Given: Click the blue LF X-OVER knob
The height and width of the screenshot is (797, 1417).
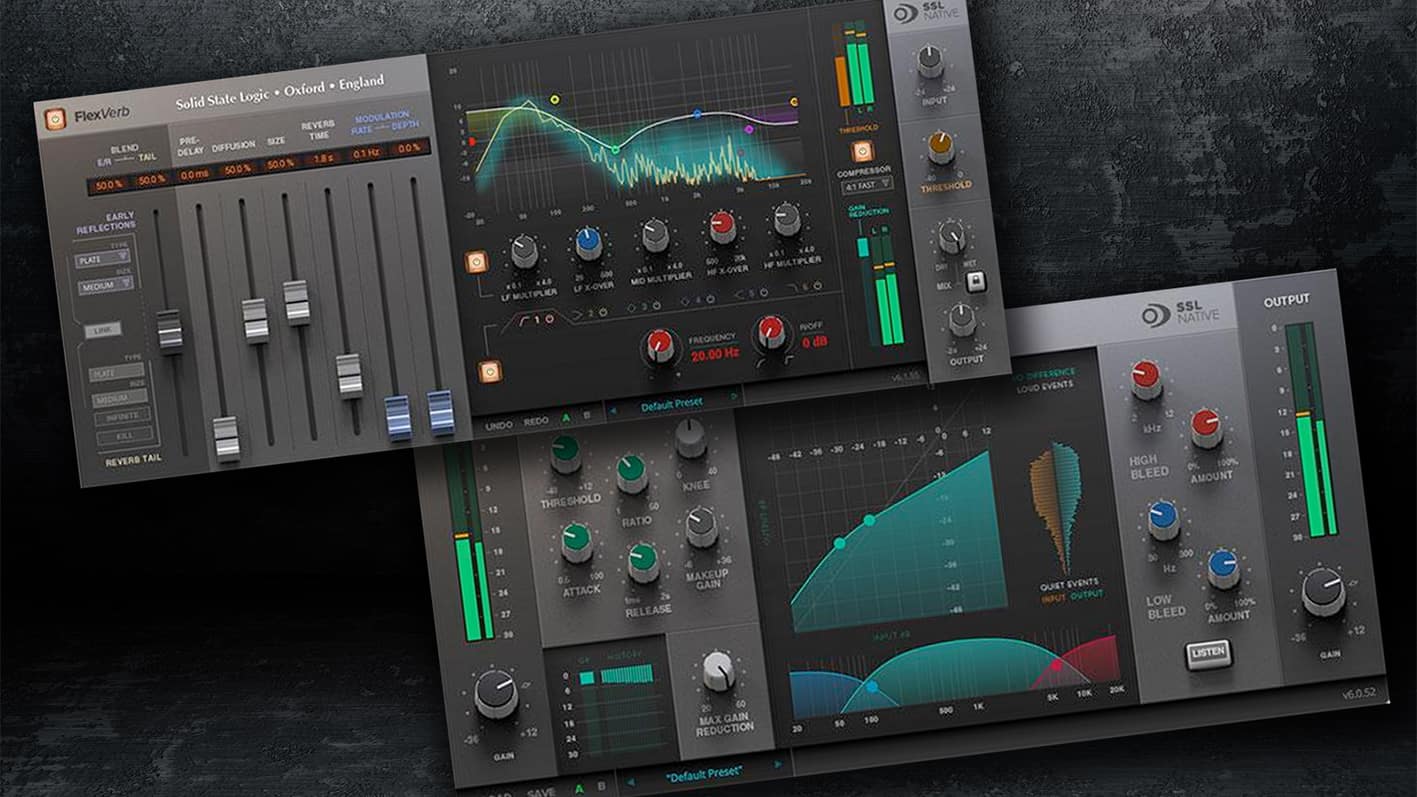Looking at the screenshot, I should (588, 241).
